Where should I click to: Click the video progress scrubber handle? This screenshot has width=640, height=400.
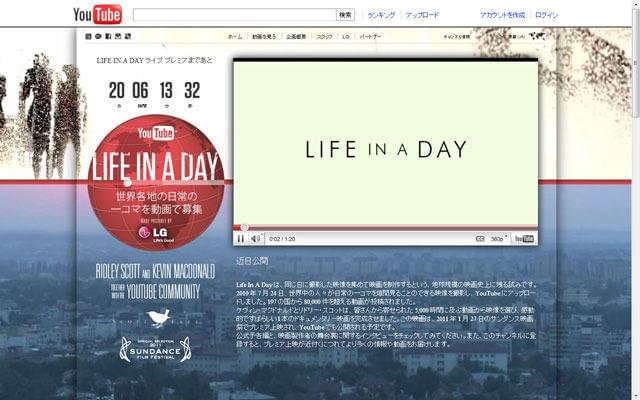coord(244,227)
